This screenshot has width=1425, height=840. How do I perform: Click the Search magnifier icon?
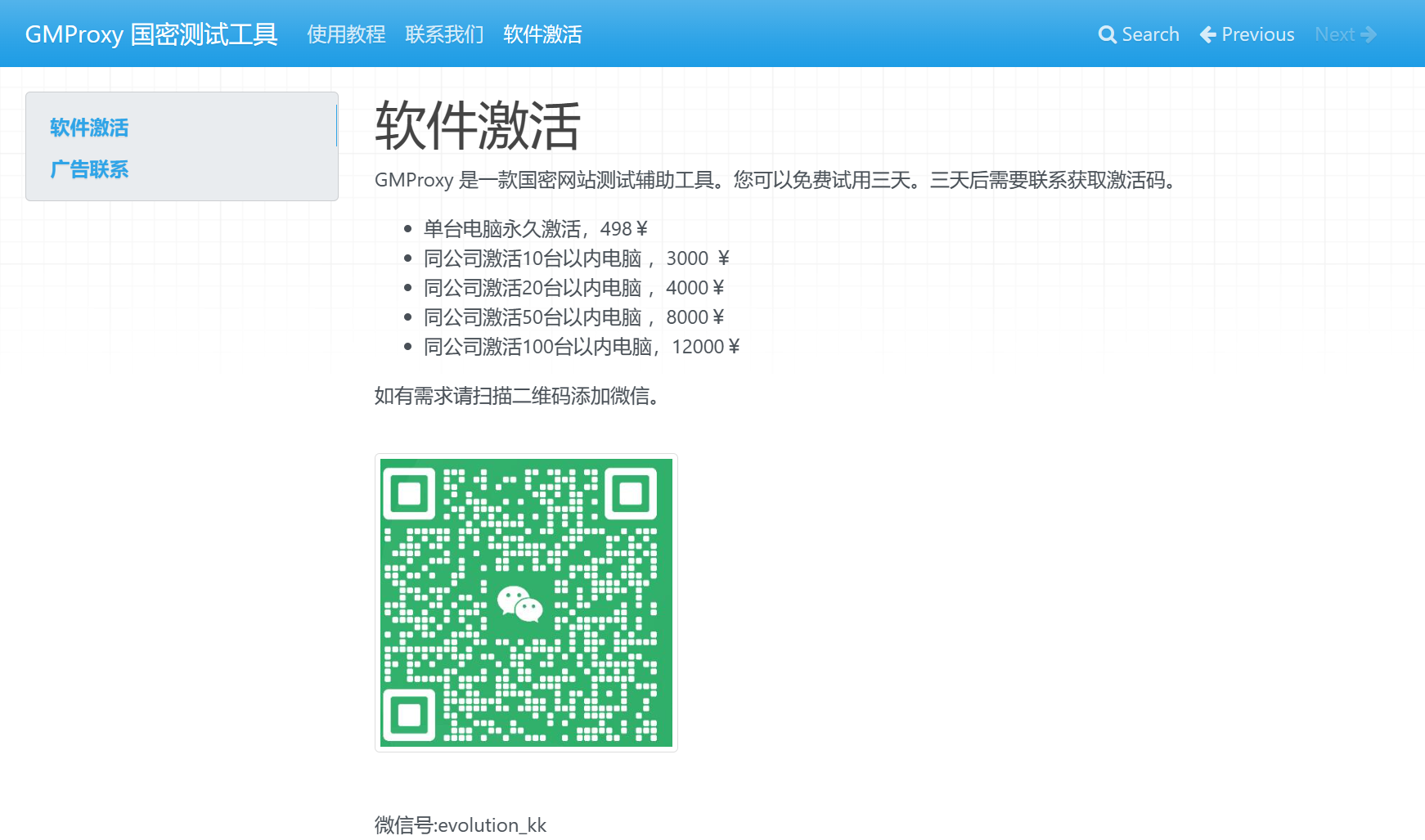coord(1107,34)
